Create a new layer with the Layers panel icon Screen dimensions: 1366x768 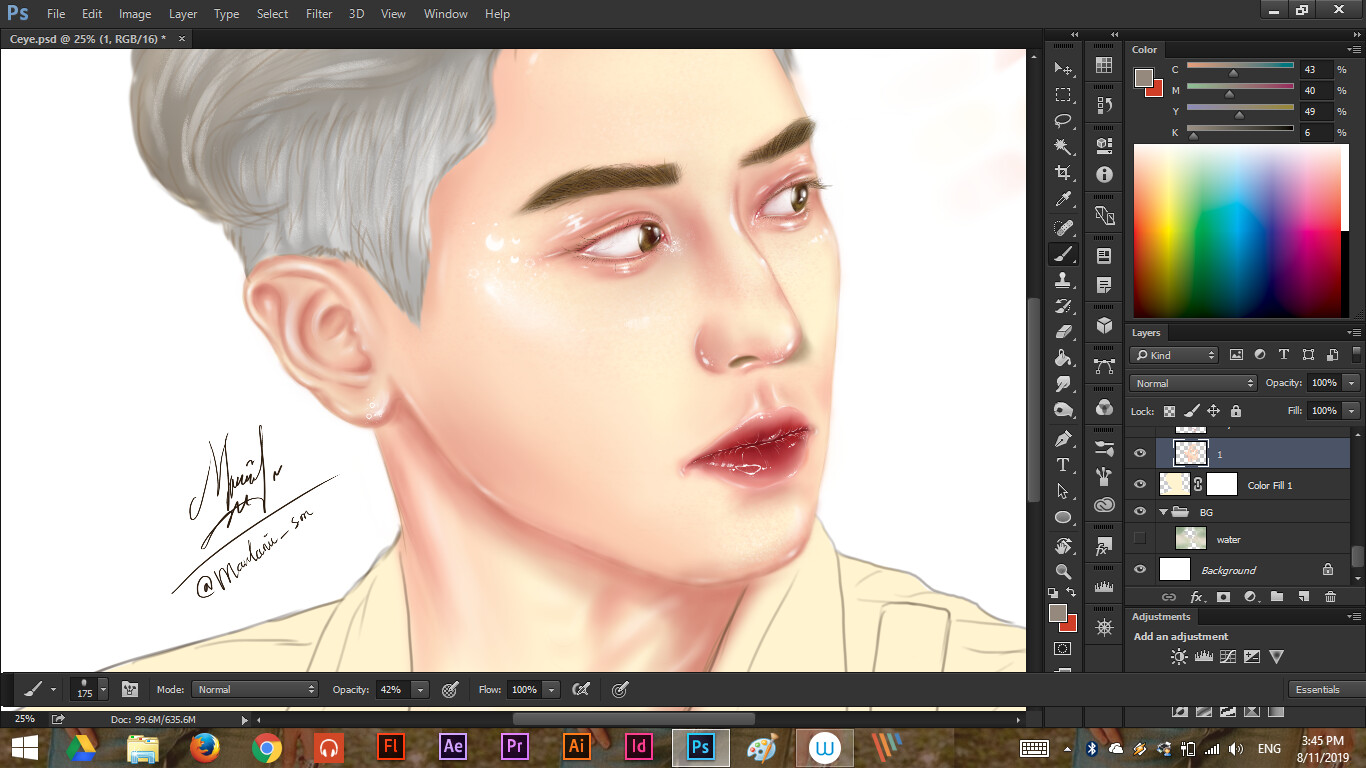1303,597
